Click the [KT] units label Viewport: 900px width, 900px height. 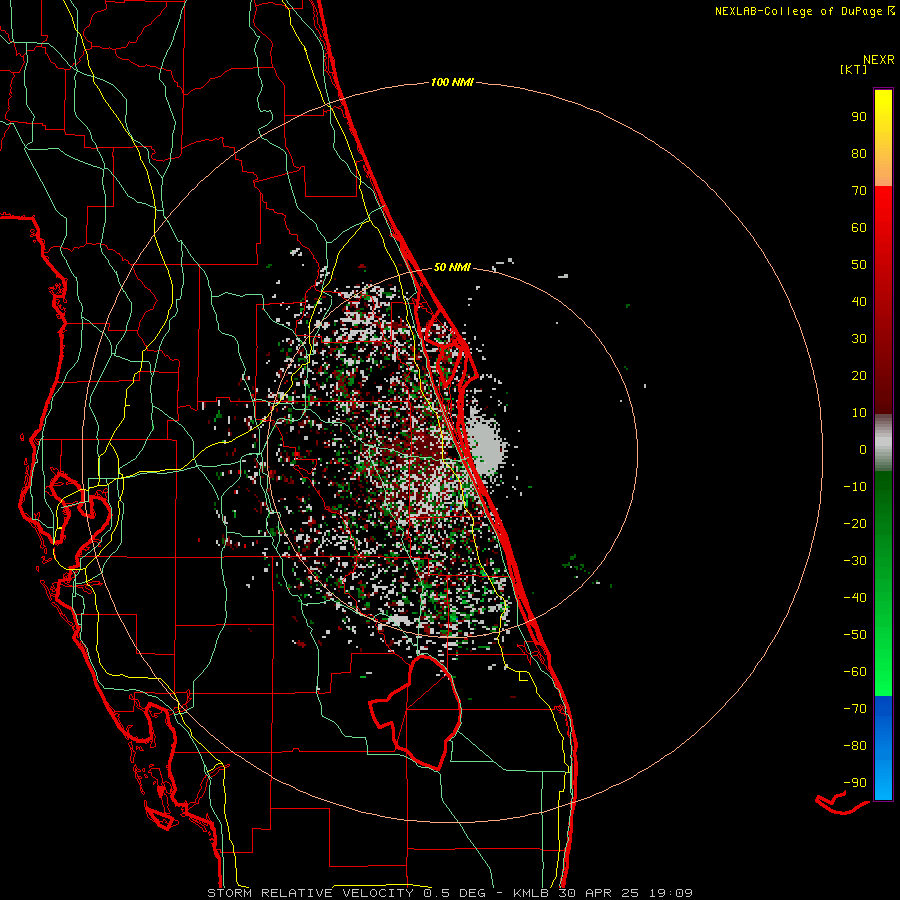coord(854,69)
